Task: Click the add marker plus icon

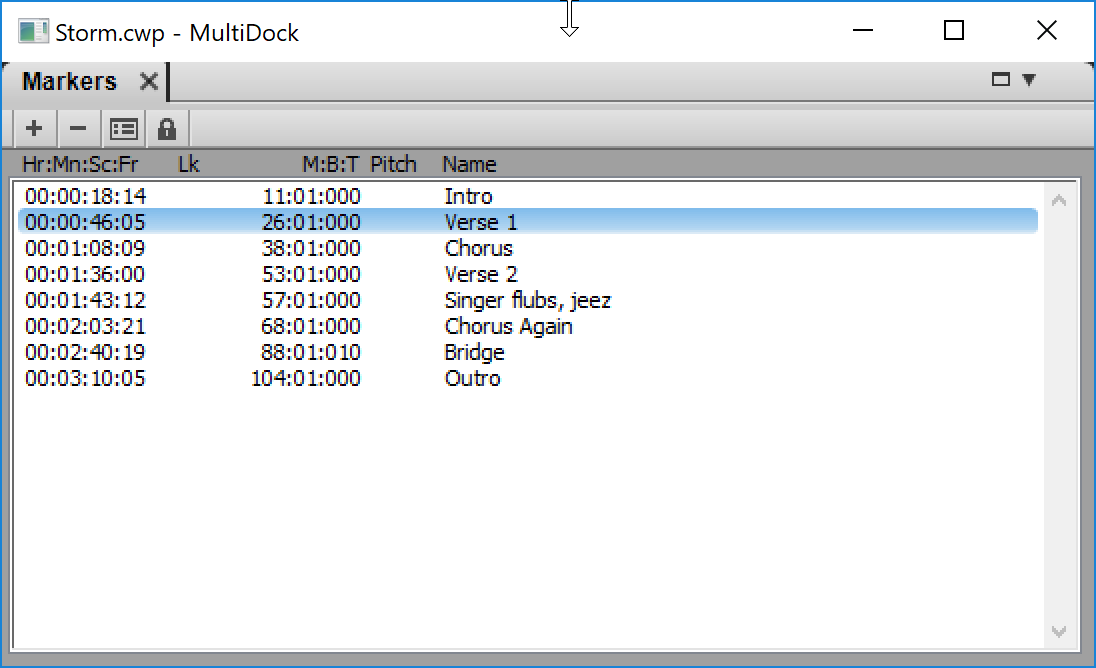Action: (35, 129)
